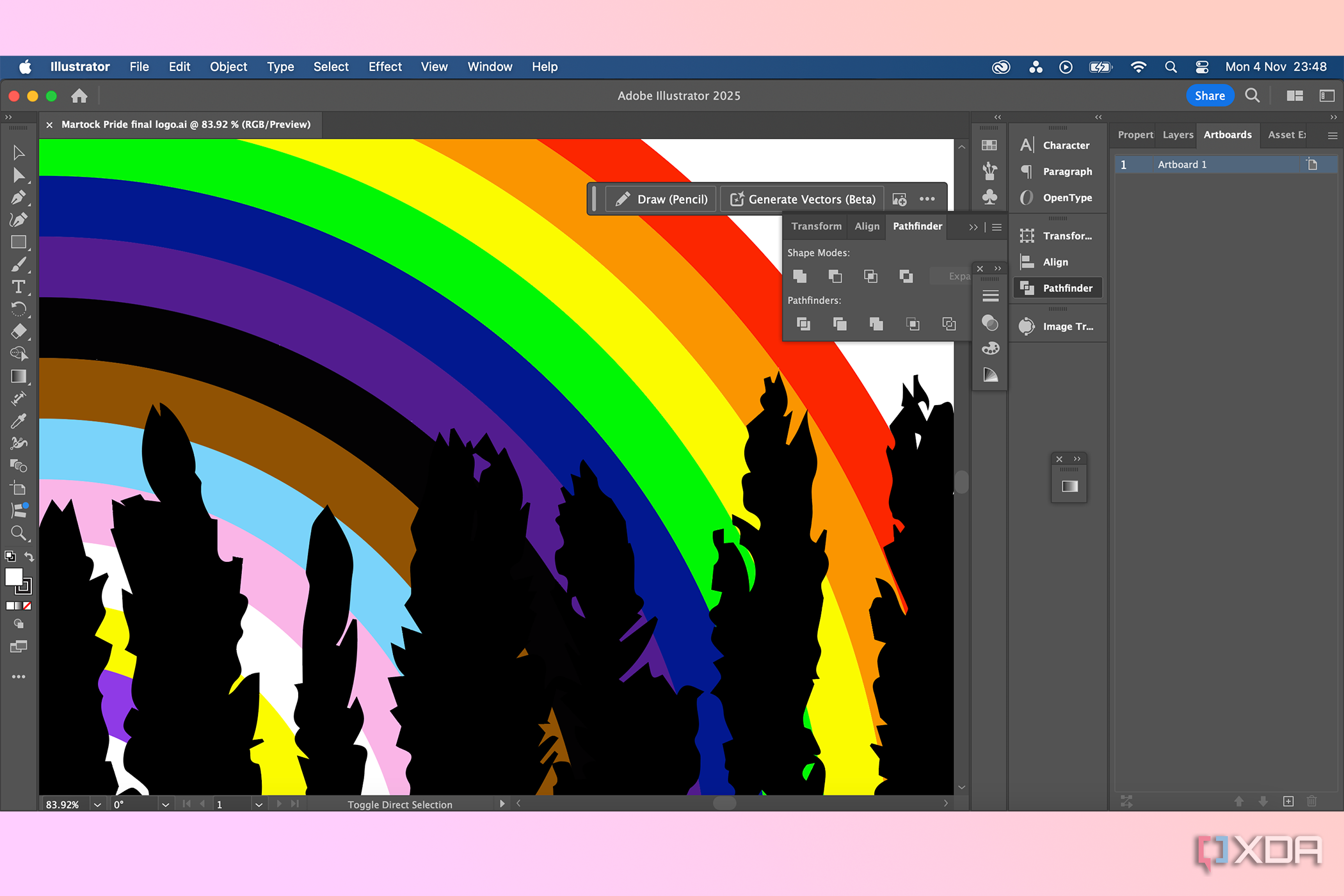1344x896 pixels.
Task: Open the artboard number dropdown
Action: pos(259,804)
